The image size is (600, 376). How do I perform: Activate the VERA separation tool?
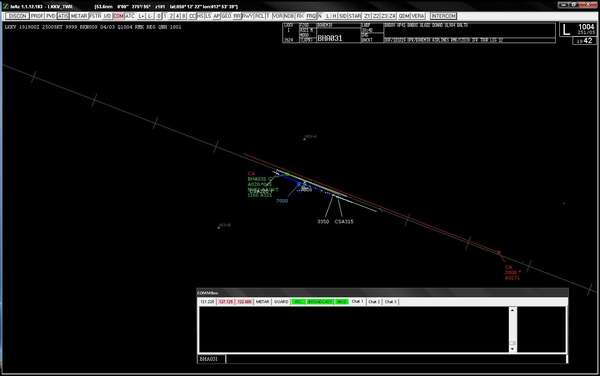[x=418, y=16]
